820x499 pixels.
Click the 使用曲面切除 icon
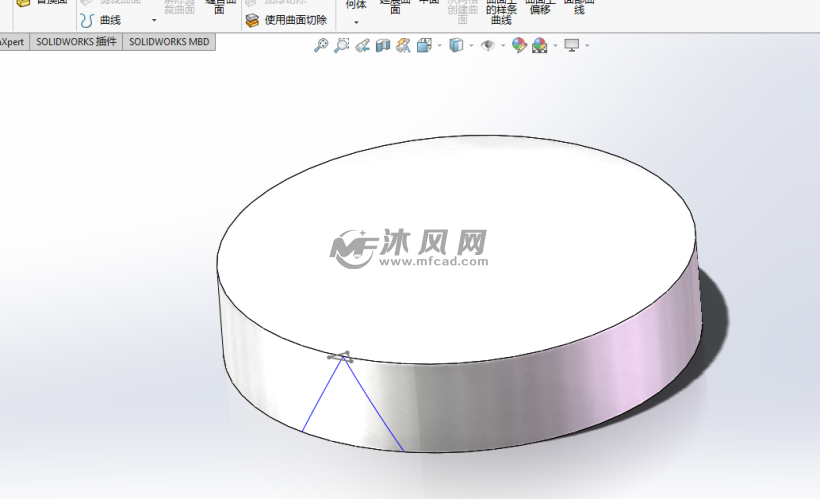click(253, 20)
